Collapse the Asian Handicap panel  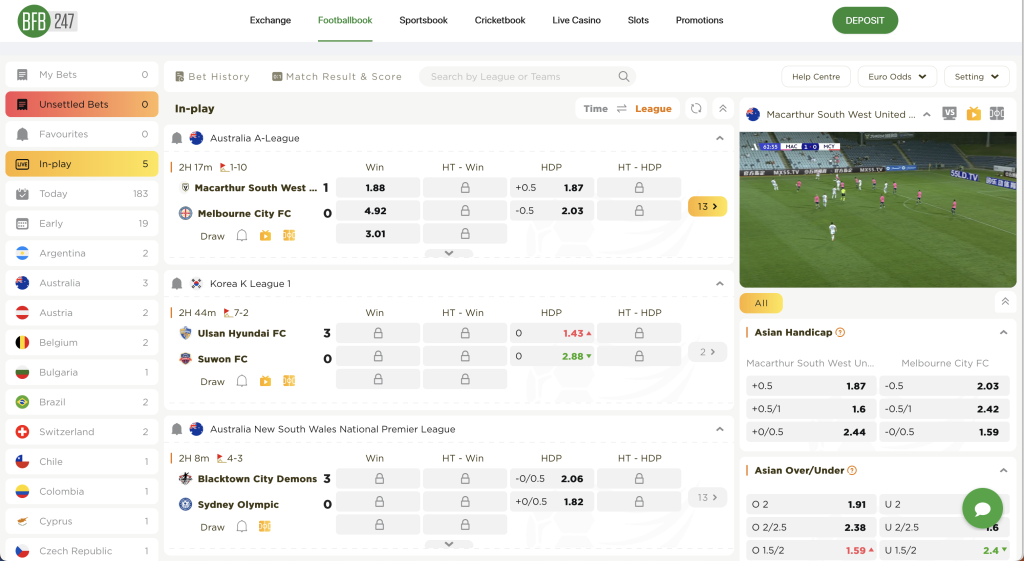click(x=1003, y=332)
